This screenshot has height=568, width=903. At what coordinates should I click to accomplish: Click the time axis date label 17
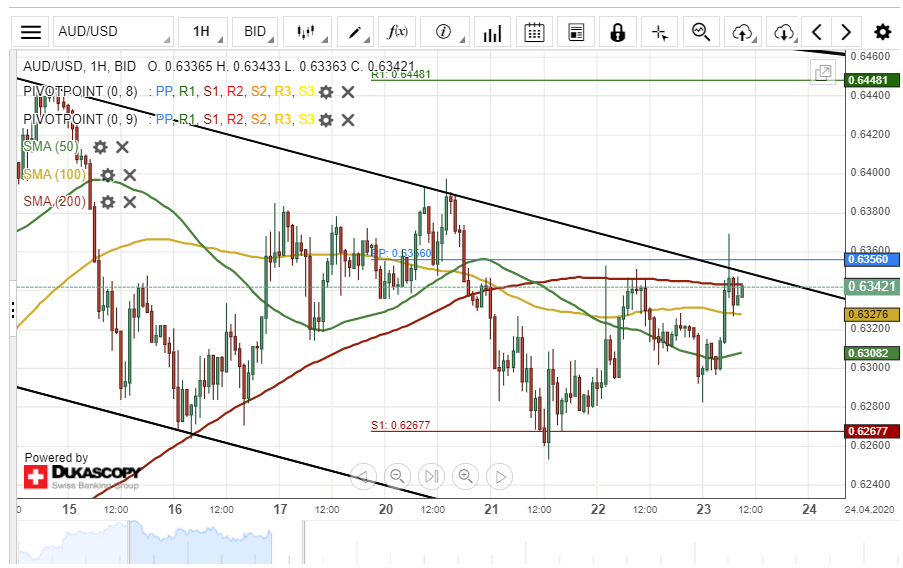click(x=280, y=509)
